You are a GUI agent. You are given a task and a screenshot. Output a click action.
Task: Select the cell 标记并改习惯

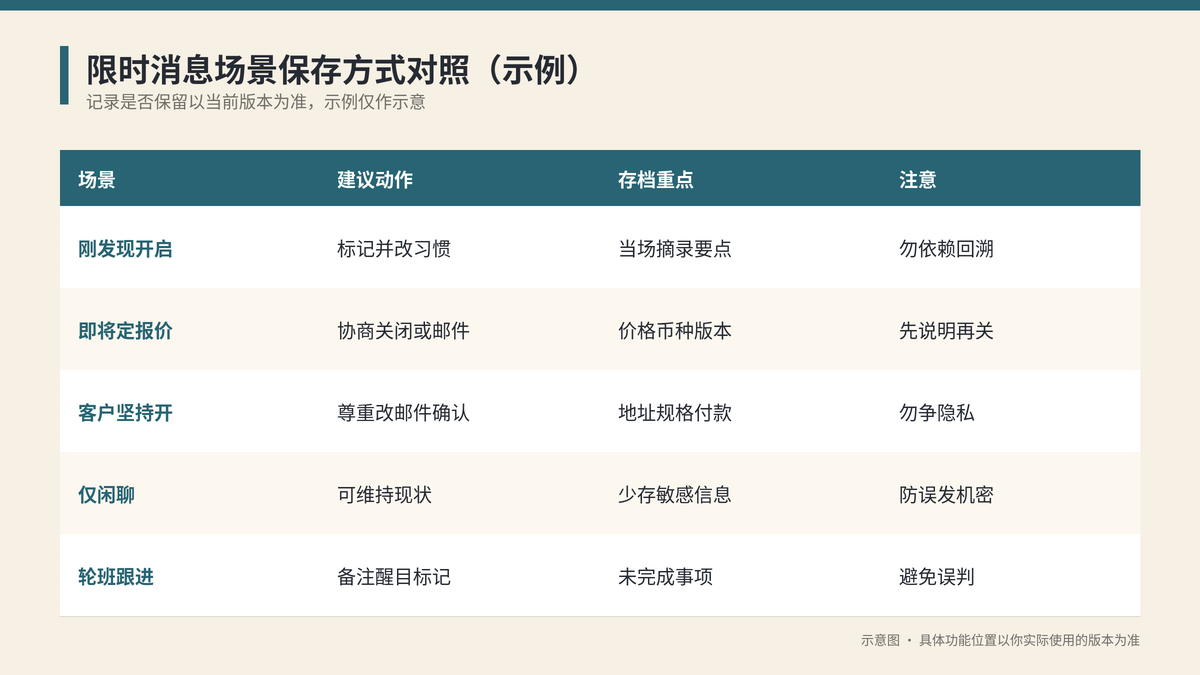(394, 249)
